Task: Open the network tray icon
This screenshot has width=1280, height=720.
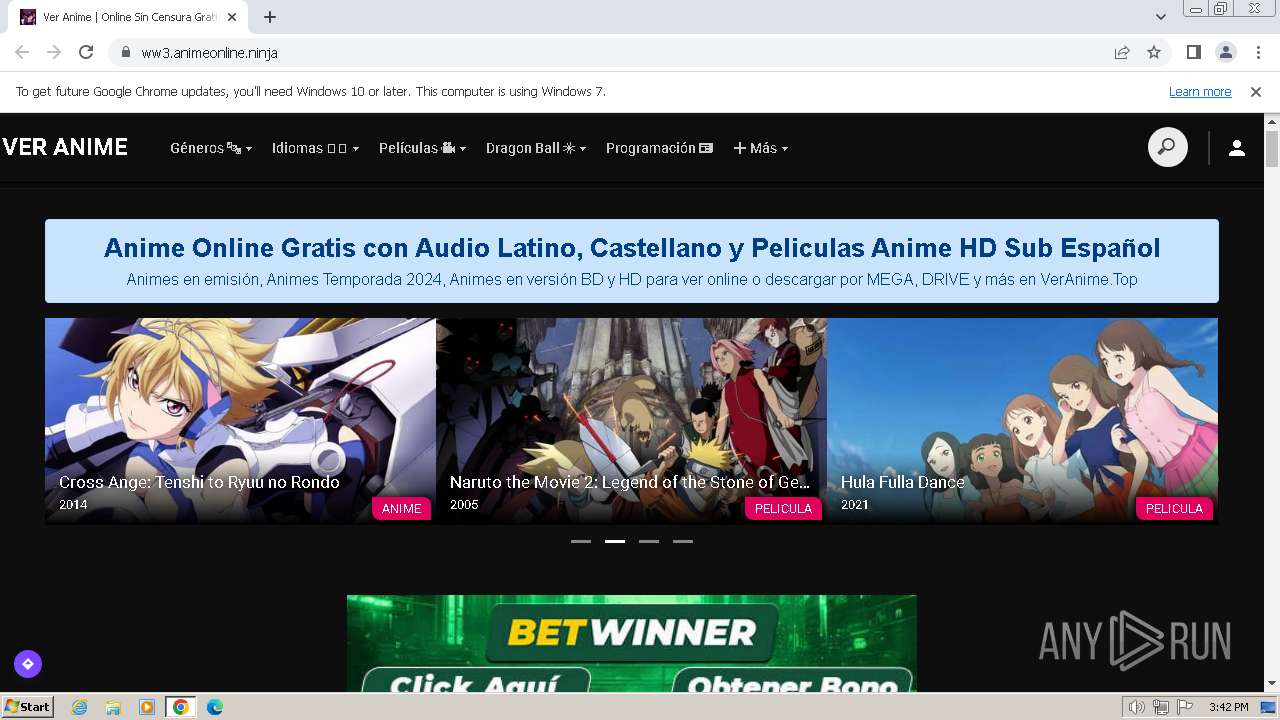Action: [x=1160, y=707]
